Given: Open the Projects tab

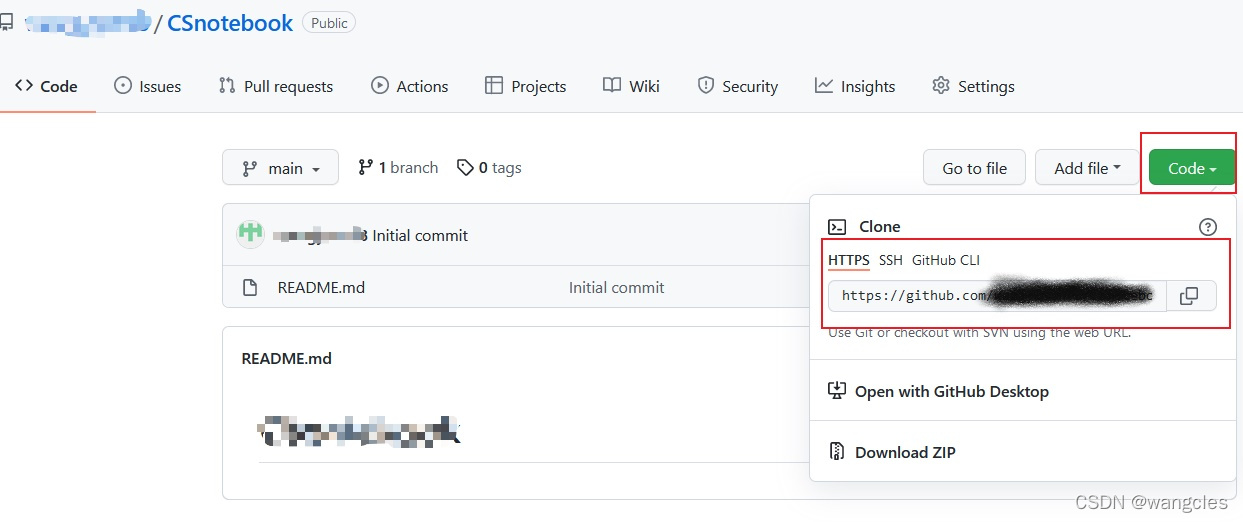Looking at the screenshot, I should (x=525, y=86).
